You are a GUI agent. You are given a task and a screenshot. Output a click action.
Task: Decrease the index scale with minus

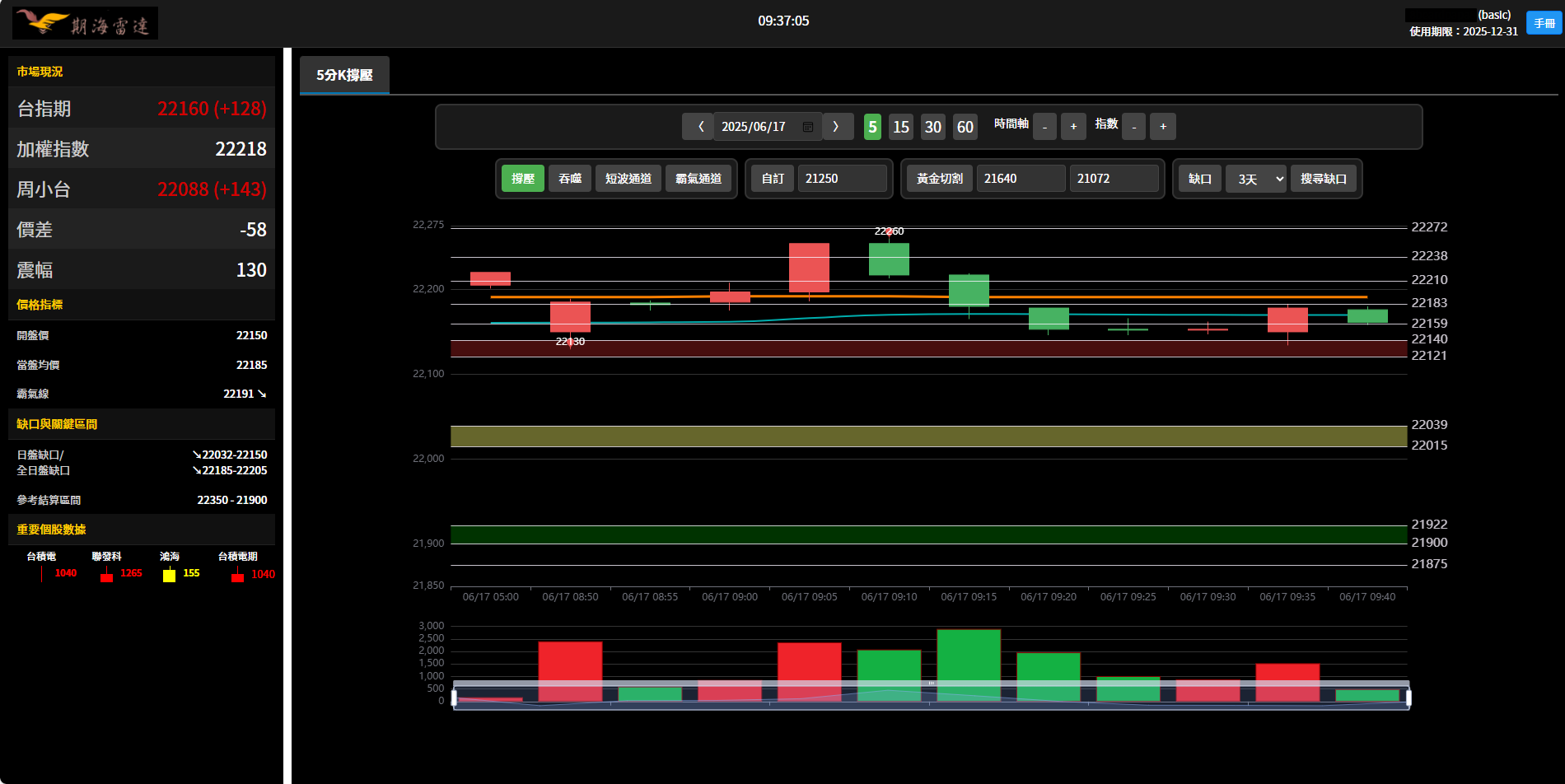point(1134,127)
